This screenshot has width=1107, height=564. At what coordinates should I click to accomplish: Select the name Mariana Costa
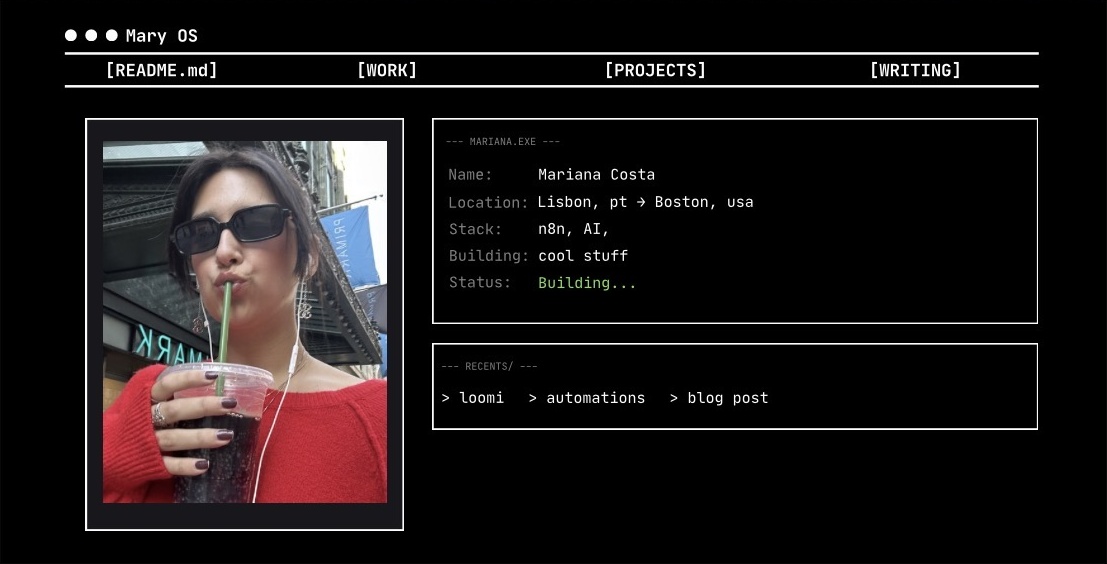[x=597, y=174]
